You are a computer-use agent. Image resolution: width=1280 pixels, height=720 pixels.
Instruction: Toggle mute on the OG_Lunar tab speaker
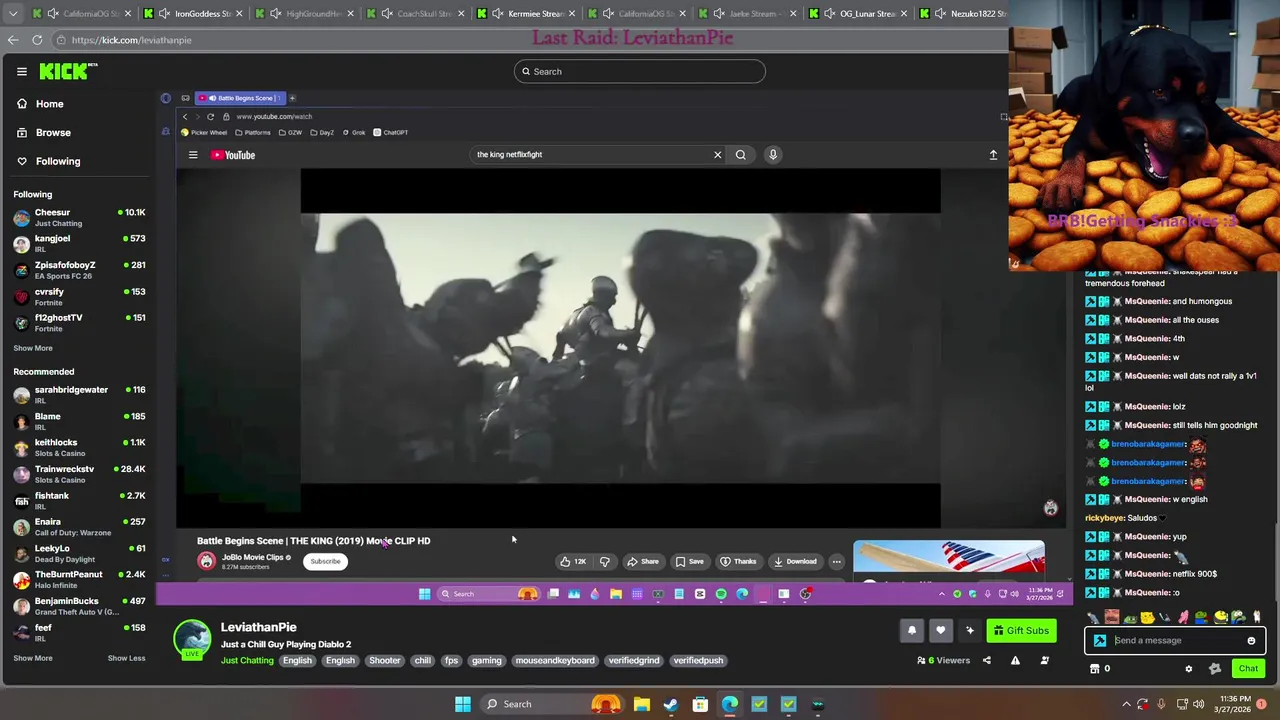click(830, 14)
